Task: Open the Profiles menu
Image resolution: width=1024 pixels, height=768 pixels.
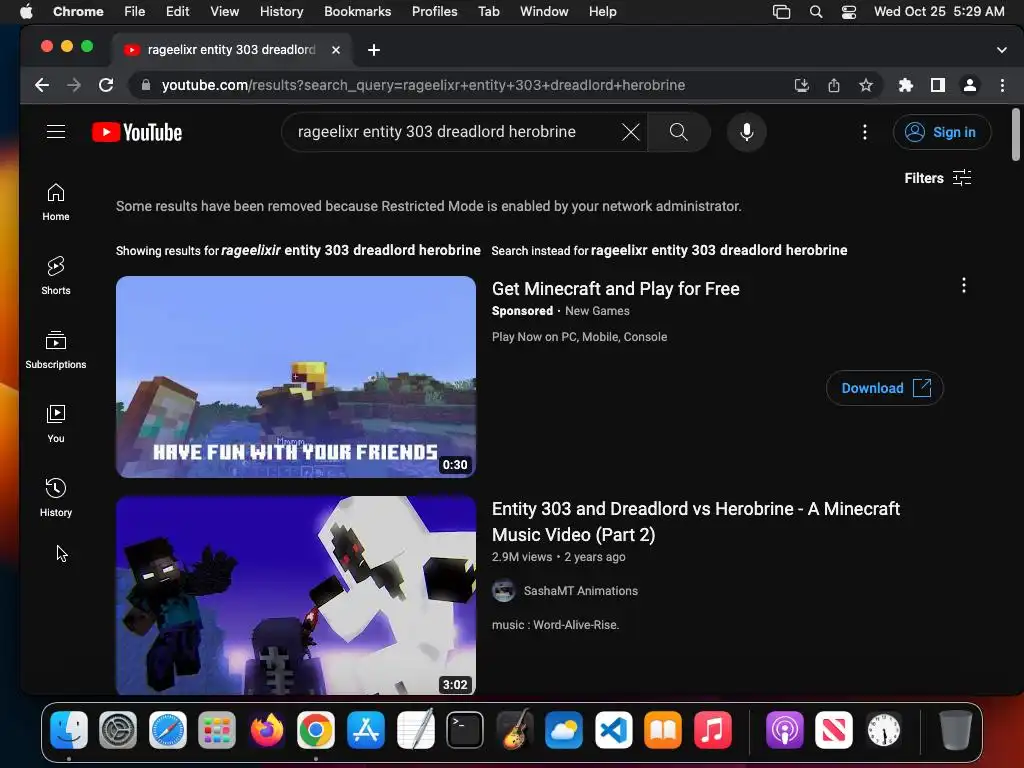Action: pos(434,11)
